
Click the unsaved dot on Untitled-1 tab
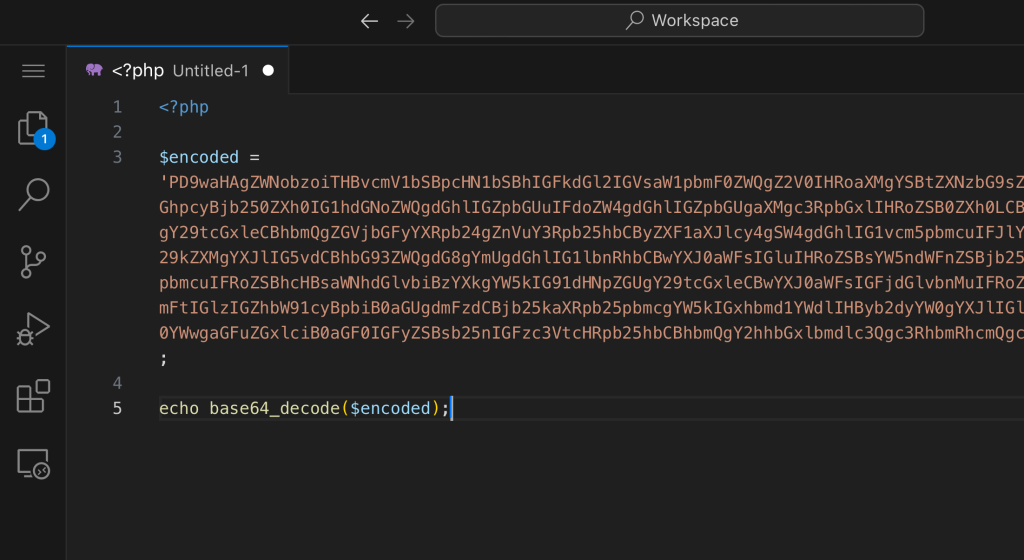(x=268, y=71)
